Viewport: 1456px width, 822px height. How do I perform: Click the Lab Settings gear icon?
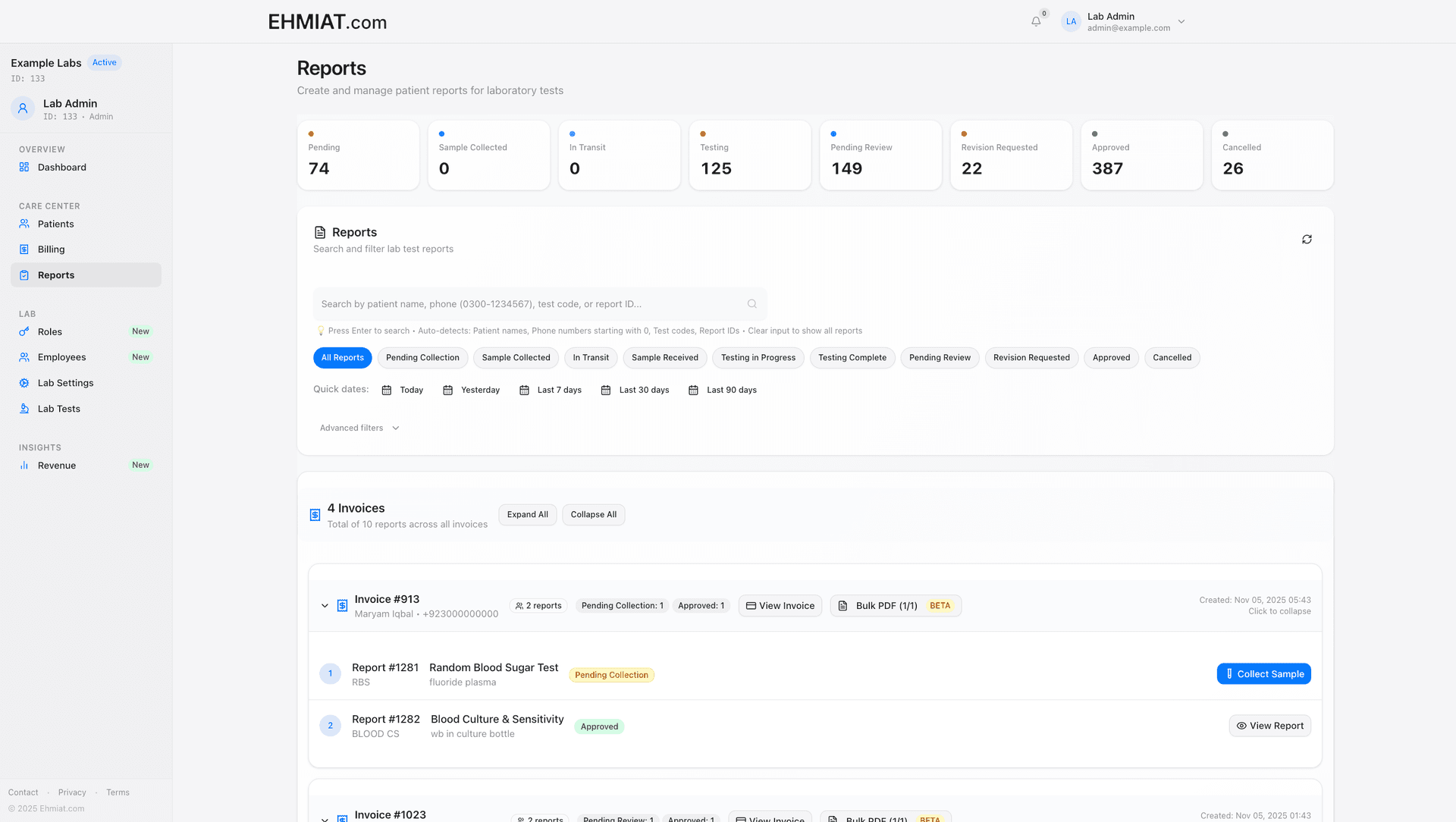pyautogui.click(x=24, y=383)
